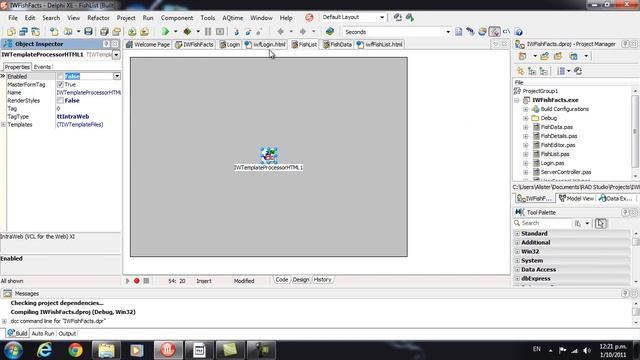
Task: Click the Set debug desktop icon
Action: [x=410, y=17]
